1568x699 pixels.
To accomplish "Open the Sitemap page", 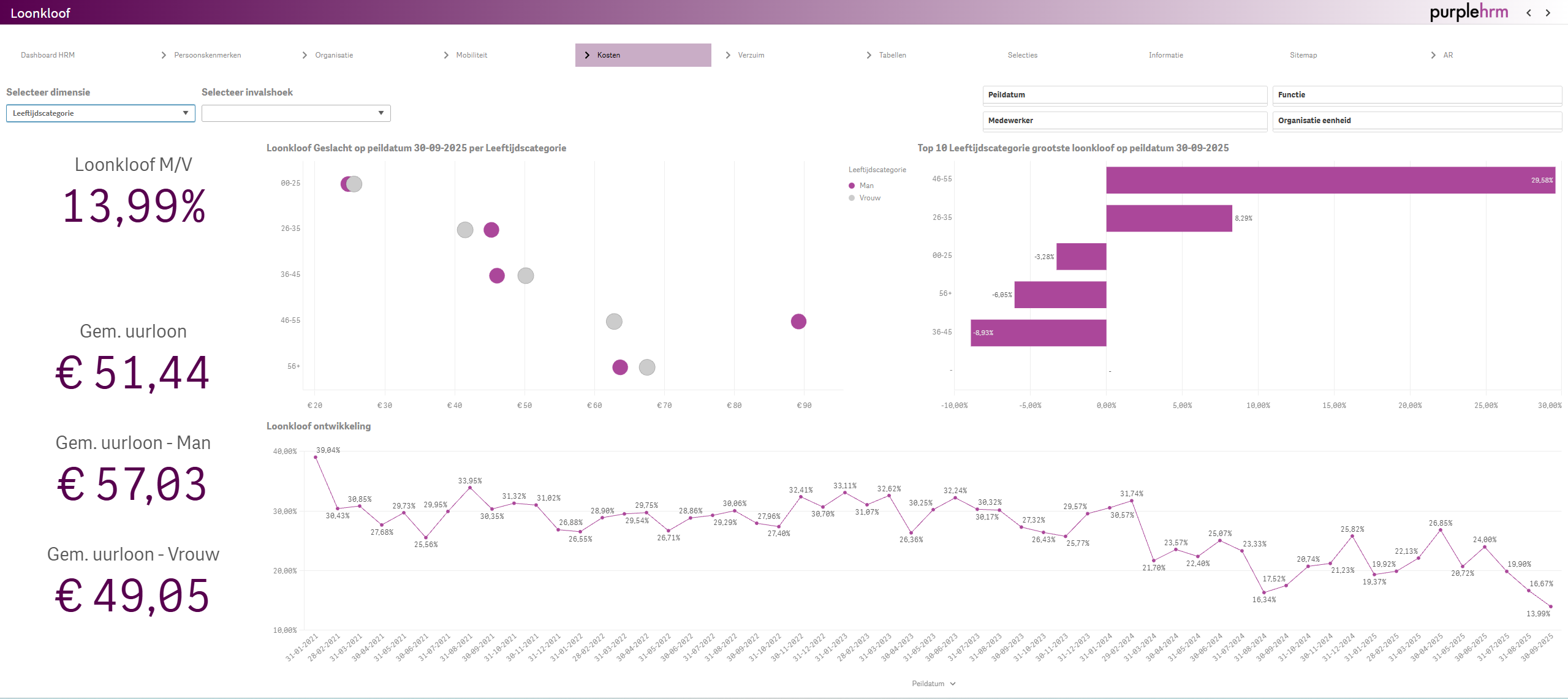I will click(1303, 55).
